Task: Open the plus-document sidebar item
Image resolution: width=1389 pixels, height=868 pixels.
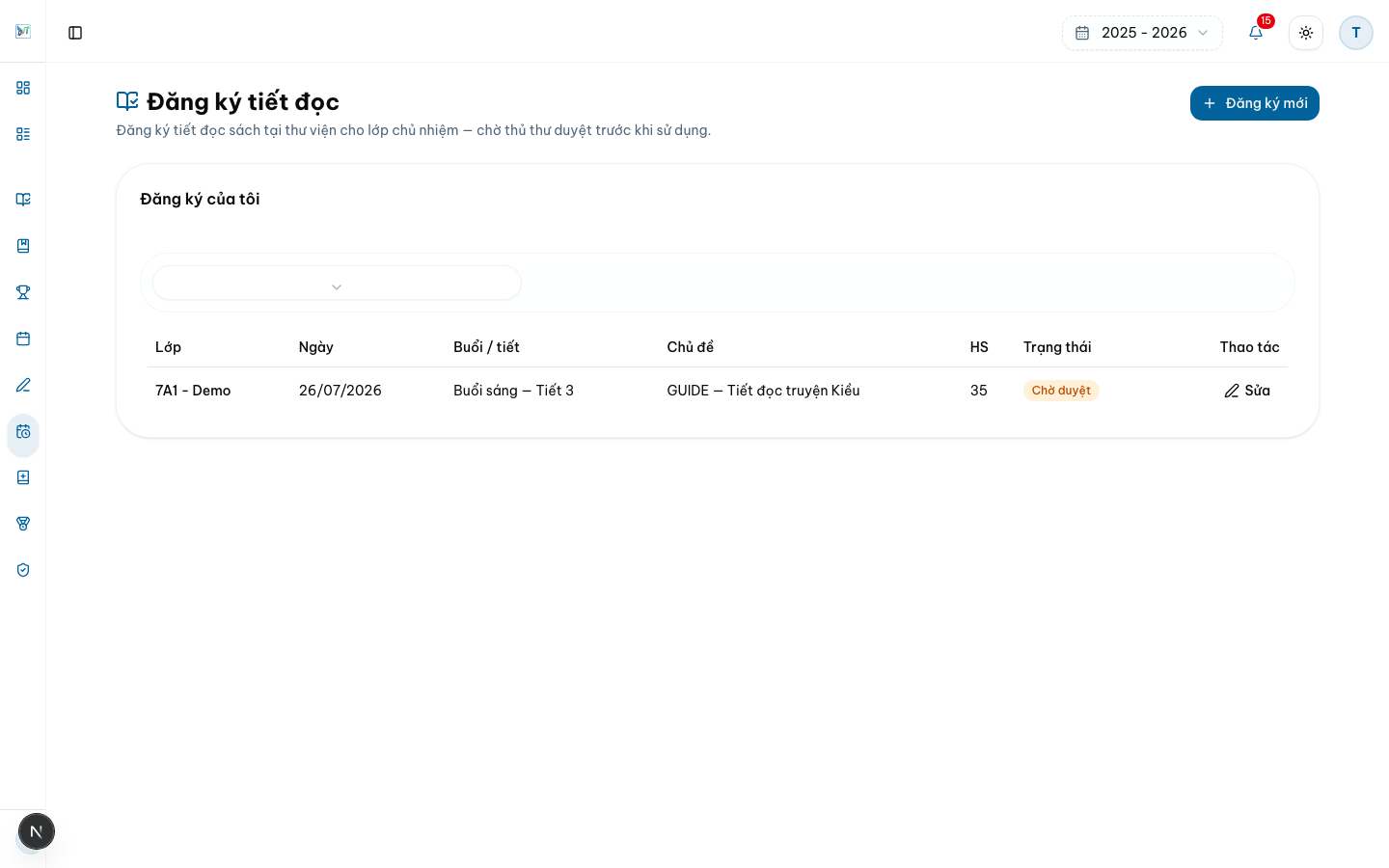Action: (x=23, y=477)
